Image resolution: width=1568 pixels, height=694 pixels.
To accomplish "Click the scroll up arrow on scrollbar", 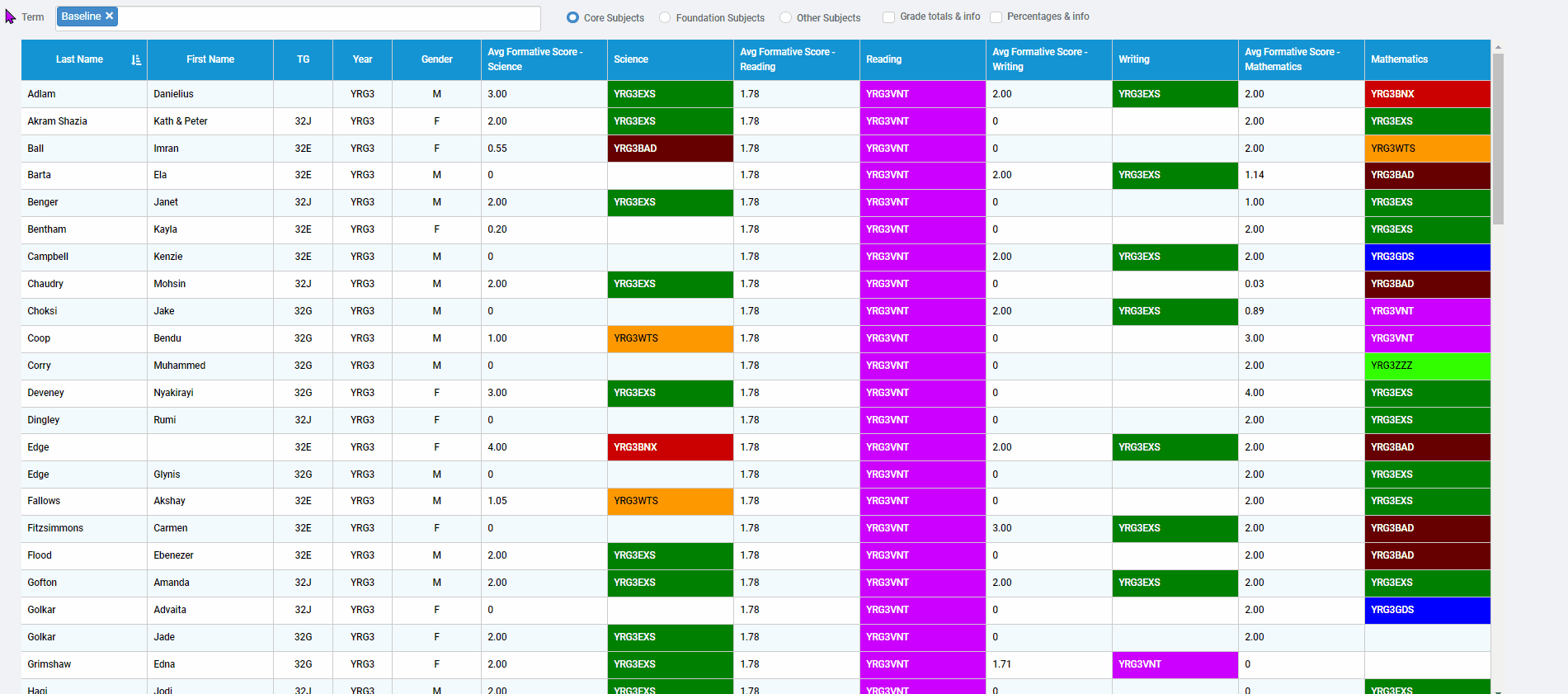I will (x=1498, y=47).
